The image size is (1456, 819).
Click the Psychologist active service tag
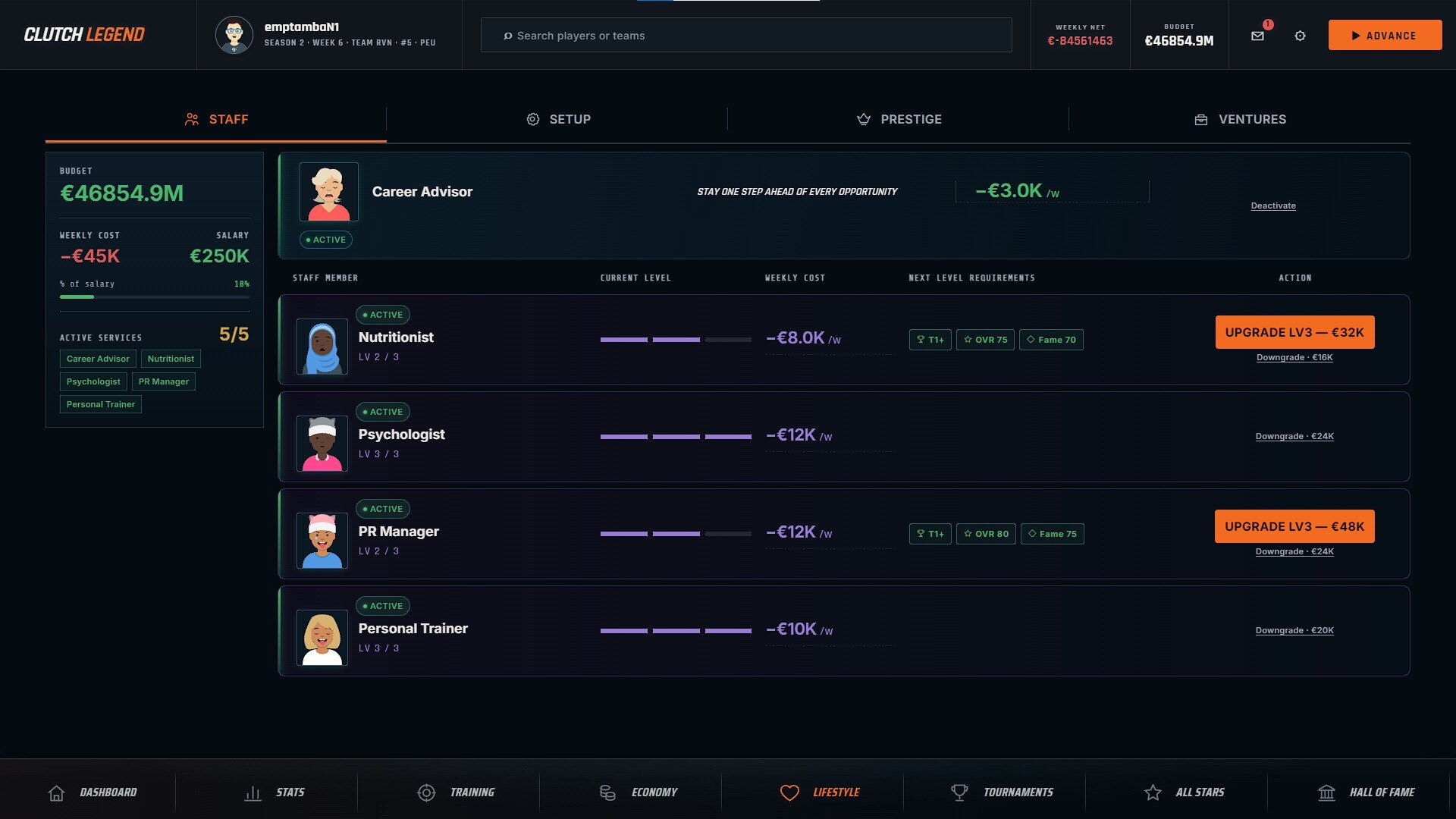(93, 381)
